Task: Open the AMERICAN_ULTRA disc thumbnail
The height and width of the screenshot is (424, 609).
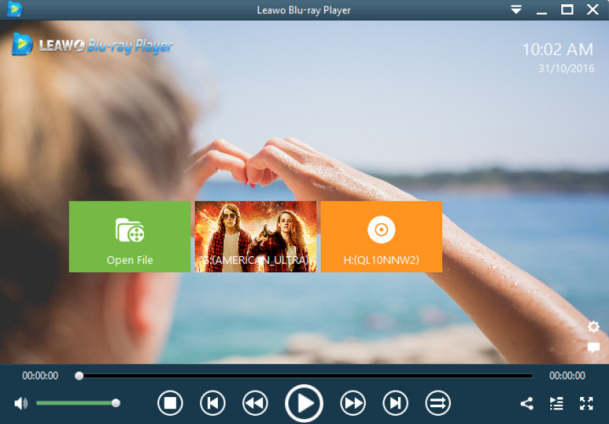Action: [x=256, y=236]
